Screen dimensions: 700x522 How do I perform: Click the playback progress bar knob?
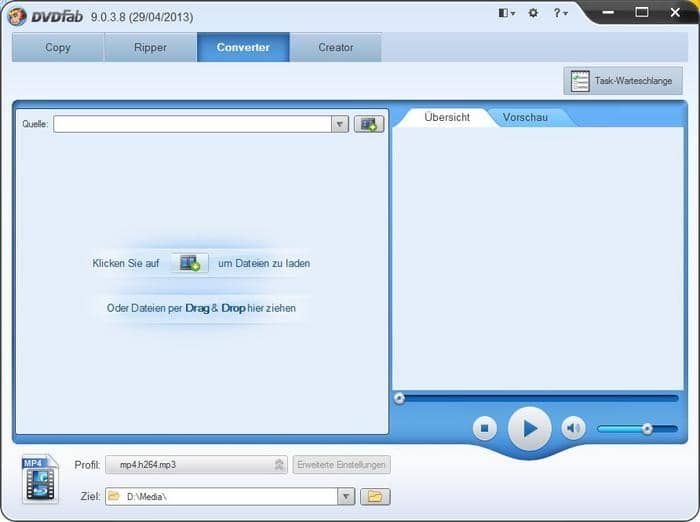[400, 398]
